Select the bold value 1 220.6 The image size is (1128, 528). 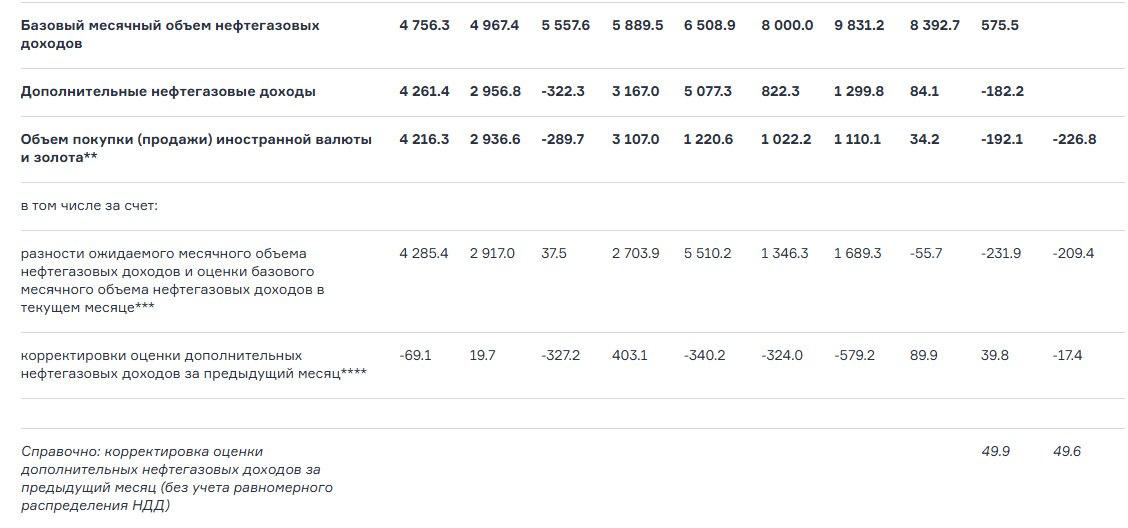(709, 139)
